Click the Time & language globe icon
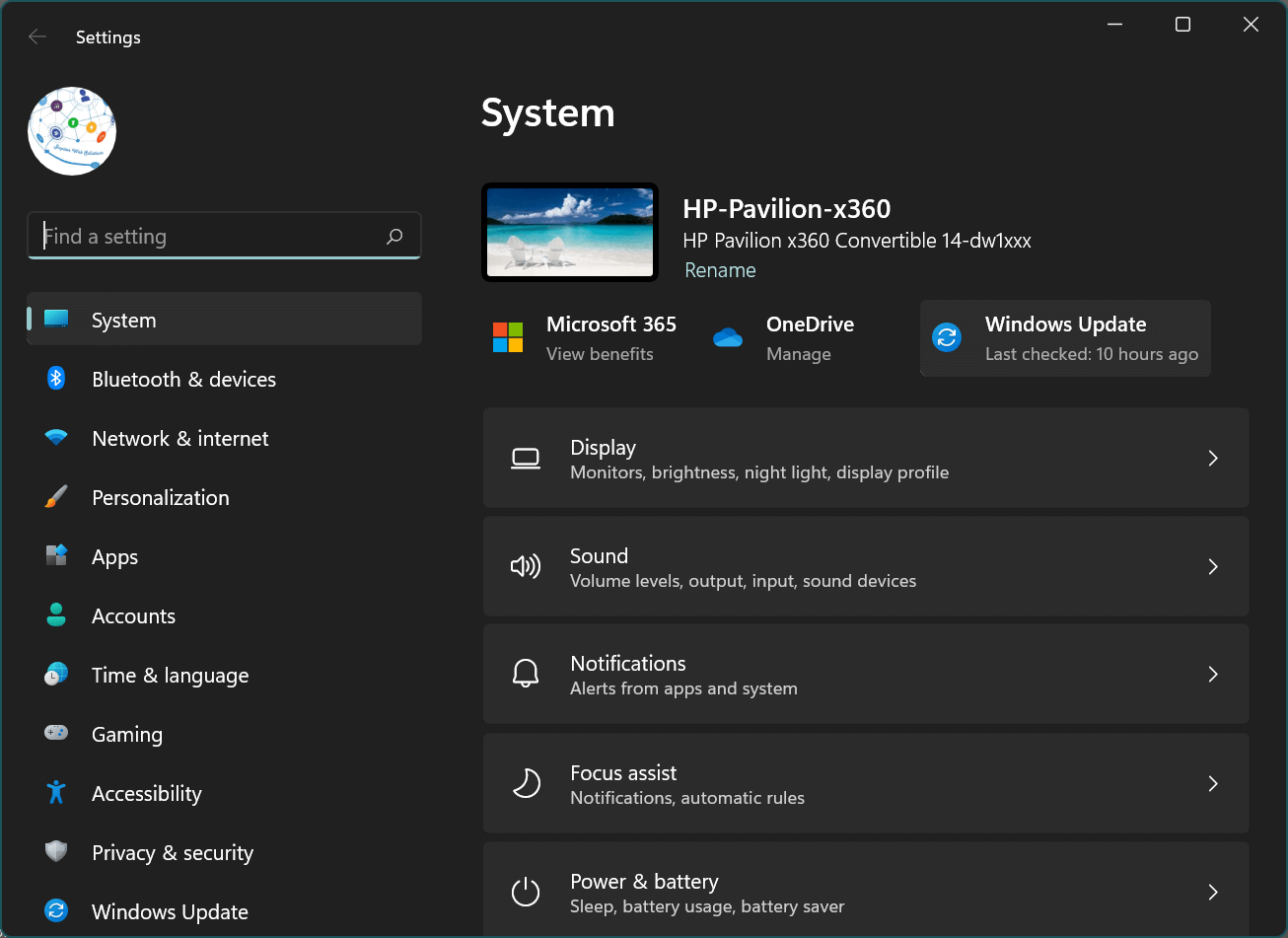This screenshot has width=1288, height=938. (56, 675)
